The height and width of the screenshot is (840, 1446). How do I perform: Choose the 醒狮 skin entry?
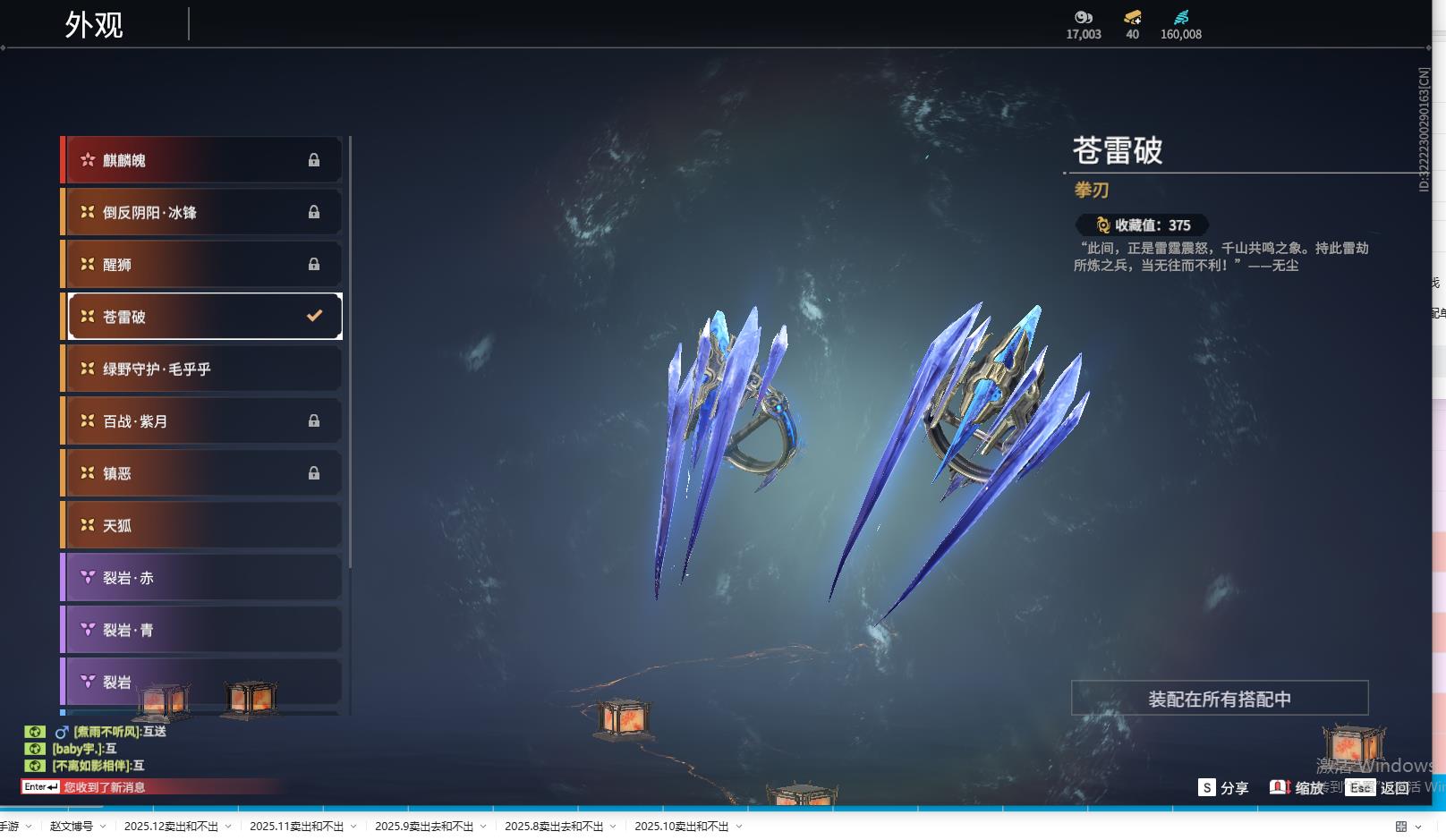201,264
